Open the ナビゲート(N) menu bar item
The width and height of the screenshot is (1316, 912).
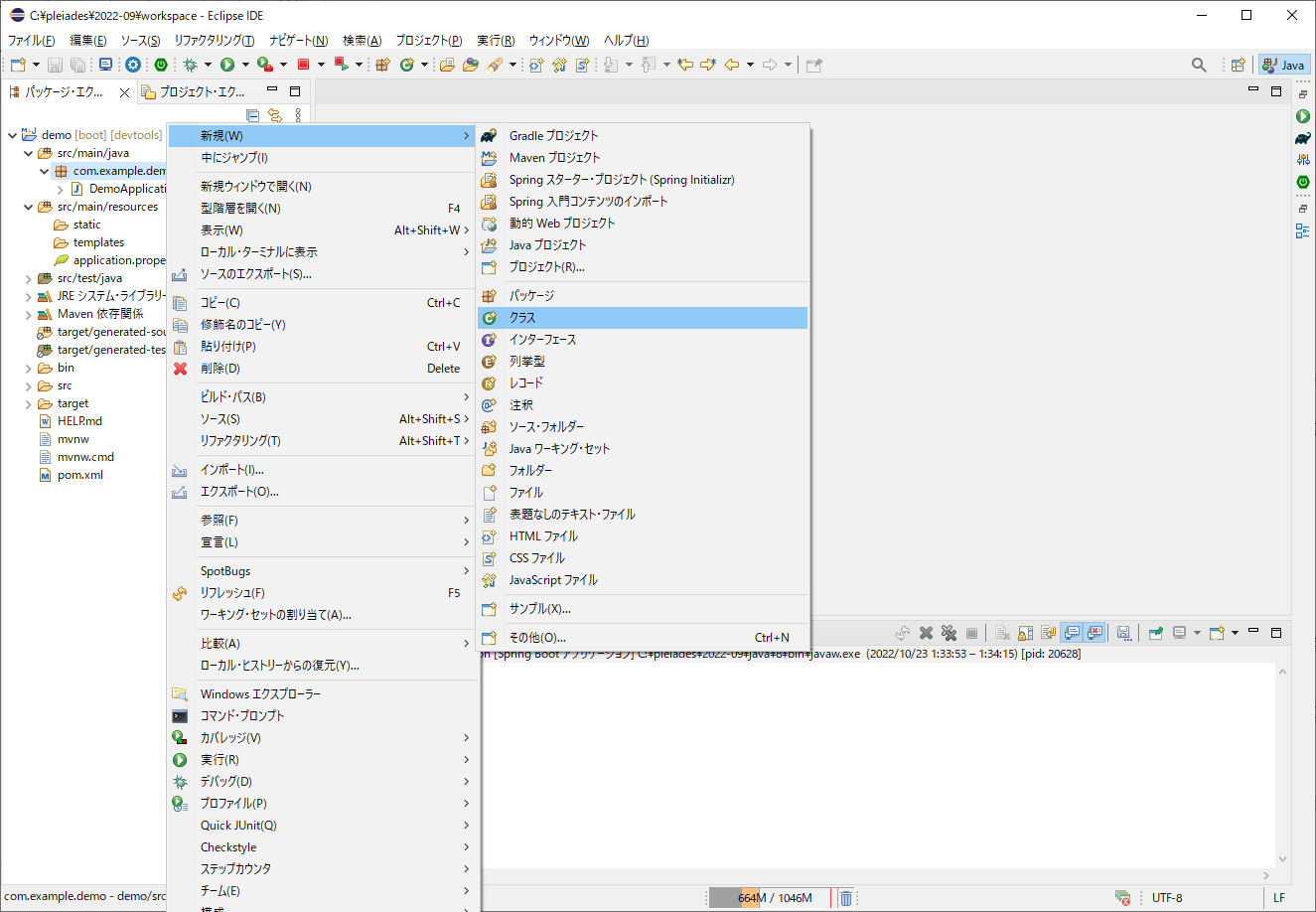[x=298, y=41]
